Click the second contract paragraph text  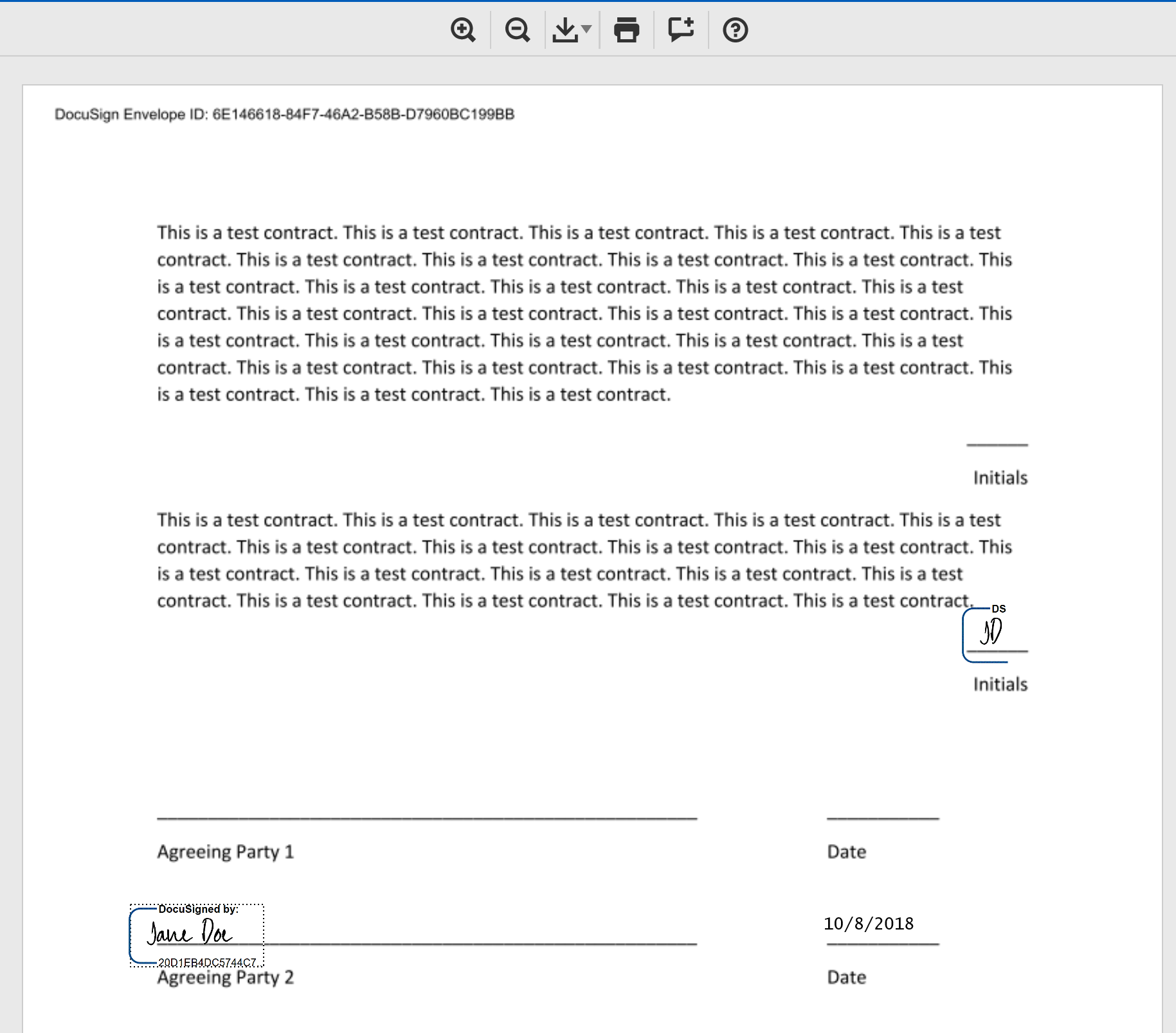click(x=584, y=561)
